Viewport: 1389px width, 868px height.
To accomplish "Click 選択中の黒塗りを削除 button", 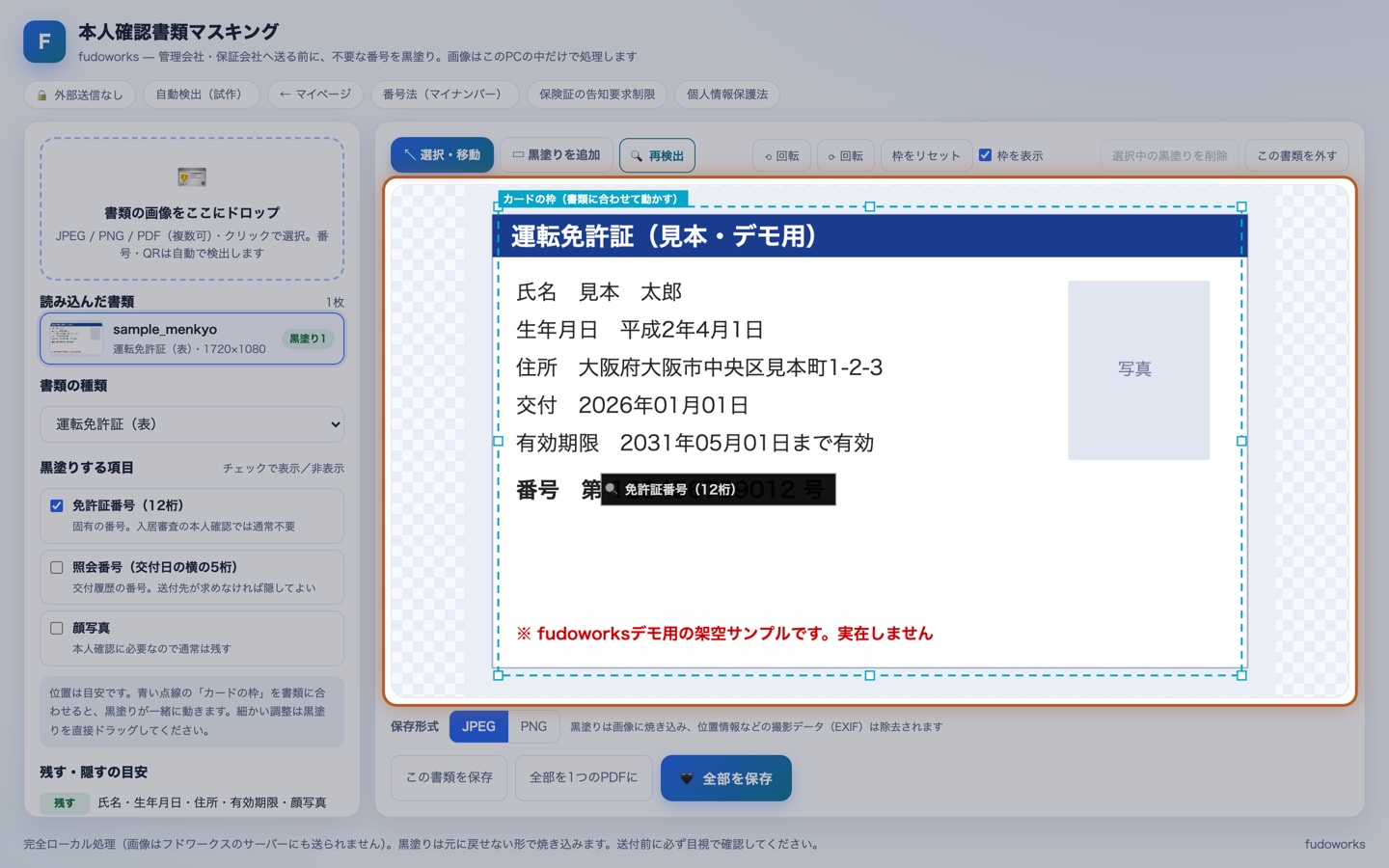I will click(1169, 155).
